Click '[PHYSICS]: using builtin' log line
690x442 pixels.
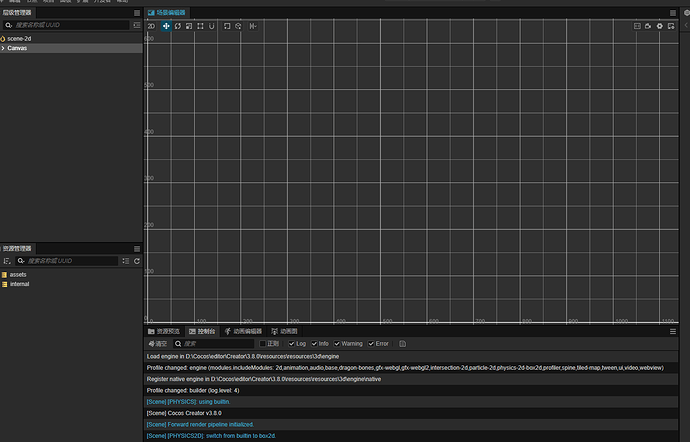pyautogui.click(x=411, y=402)
